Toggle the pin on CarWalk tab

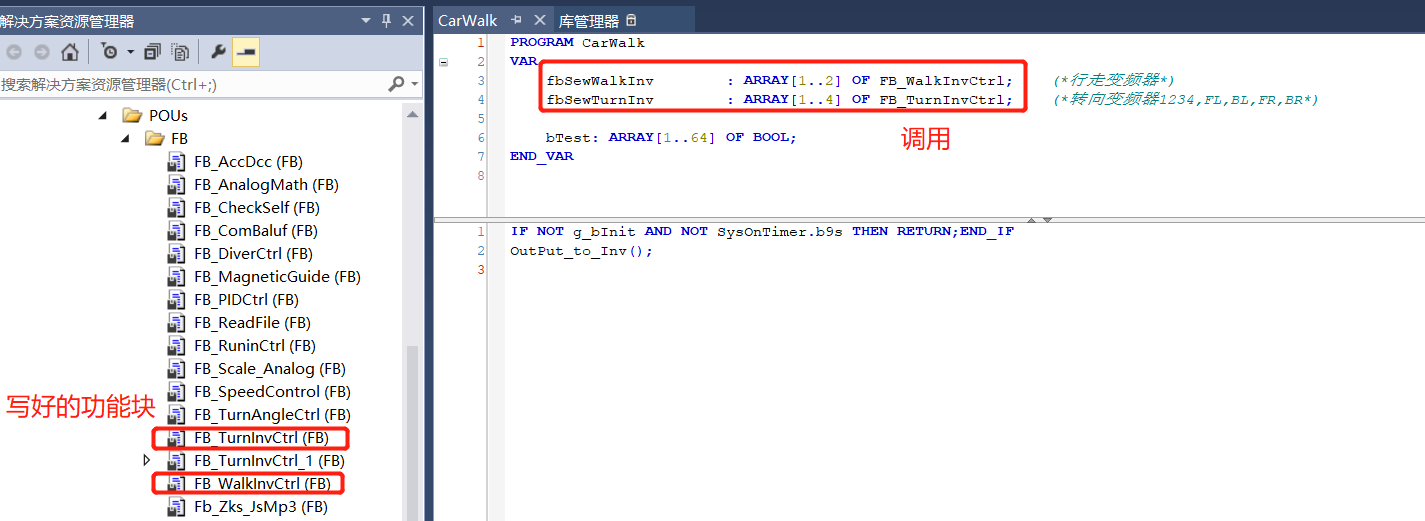pos(517,21)
